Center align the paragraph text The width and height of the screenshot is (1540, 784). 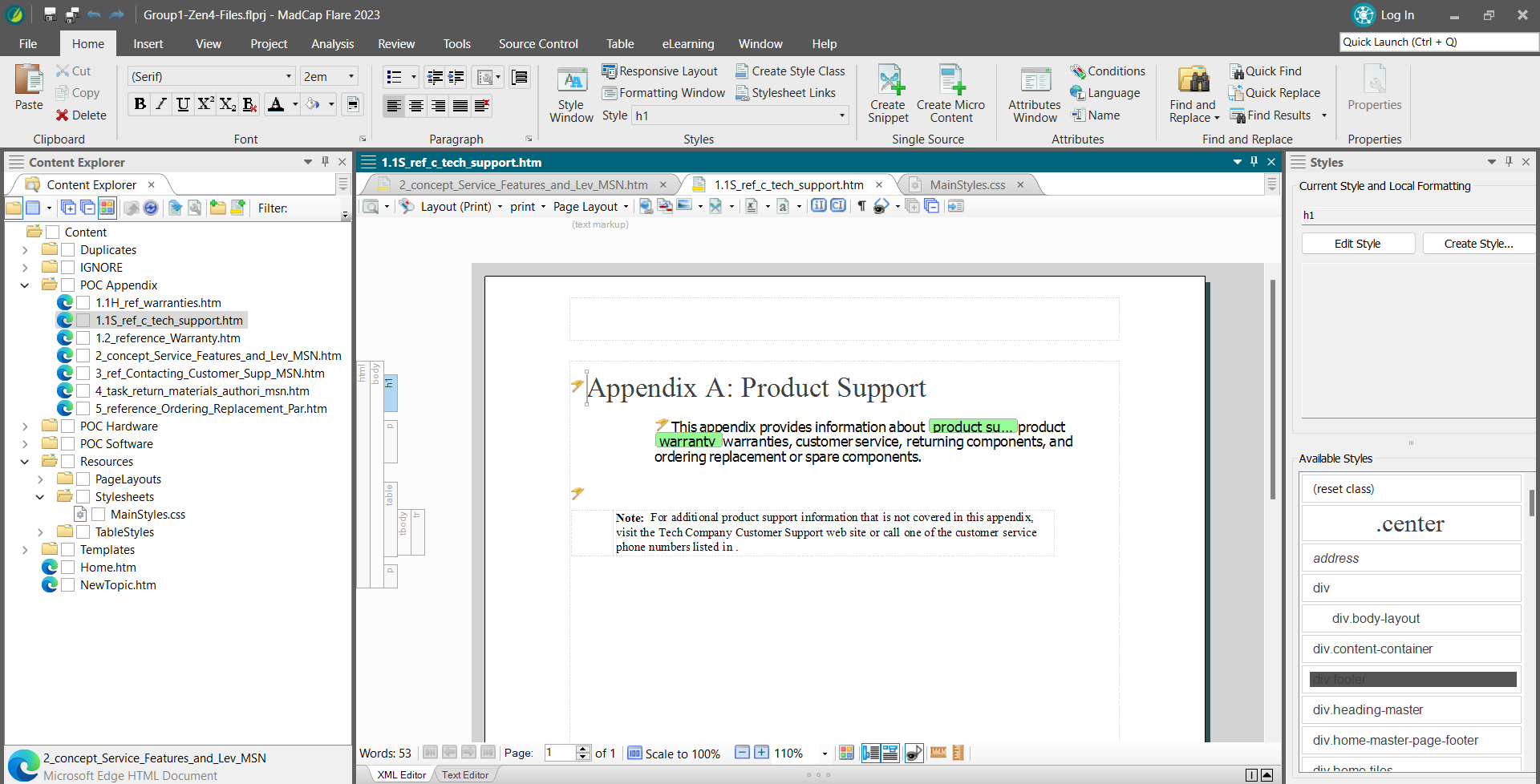416,106
